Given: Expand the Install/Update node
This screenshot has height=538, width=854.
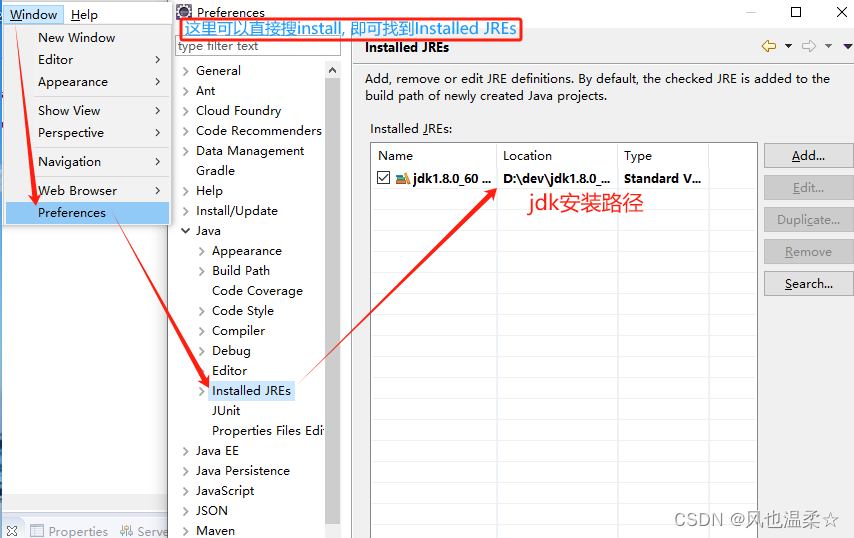Looking at the screenshot, I should pos(186,211).
